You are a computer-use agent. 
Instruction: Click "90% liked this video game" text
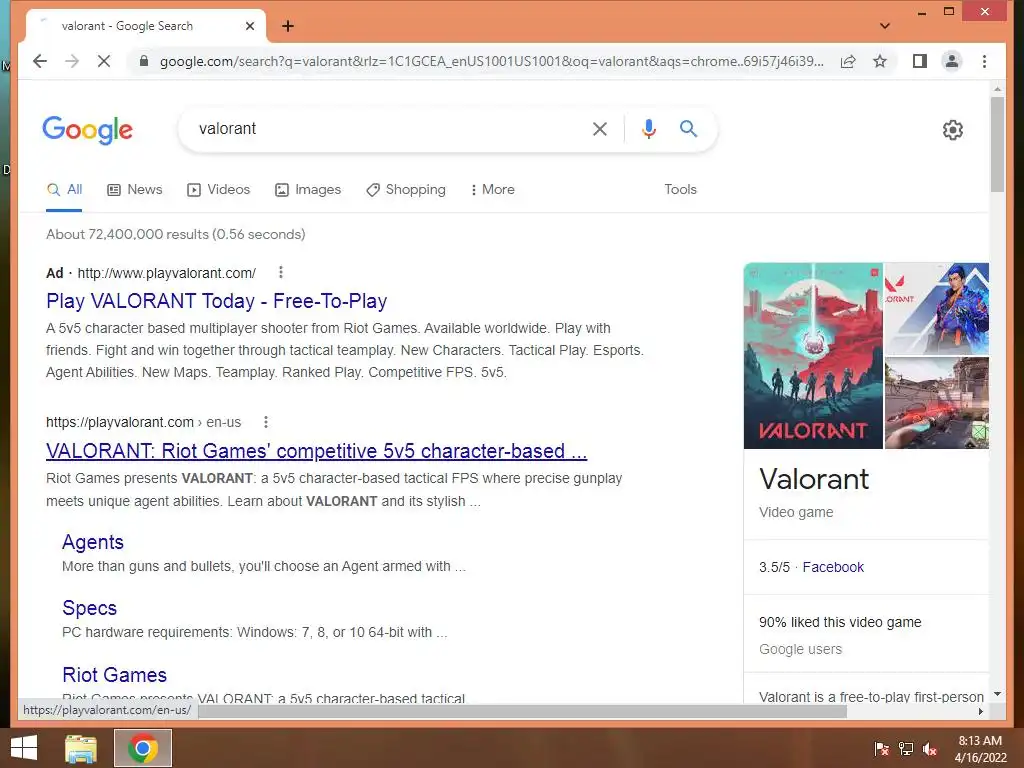pos(840,622)
